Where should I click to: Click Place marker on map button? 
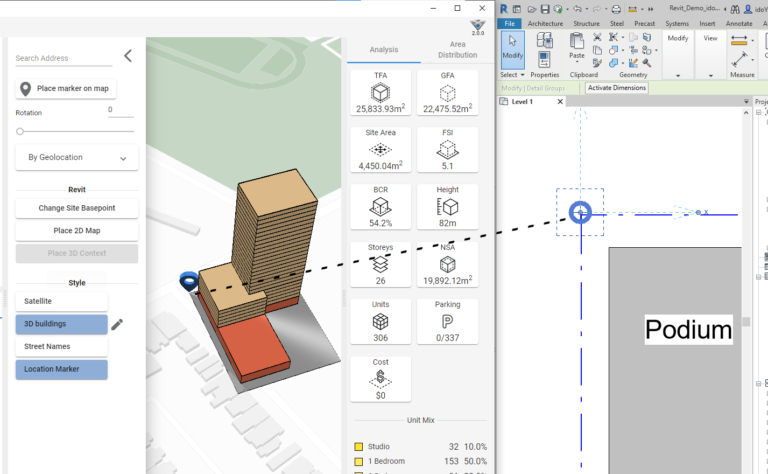point(66,89)
